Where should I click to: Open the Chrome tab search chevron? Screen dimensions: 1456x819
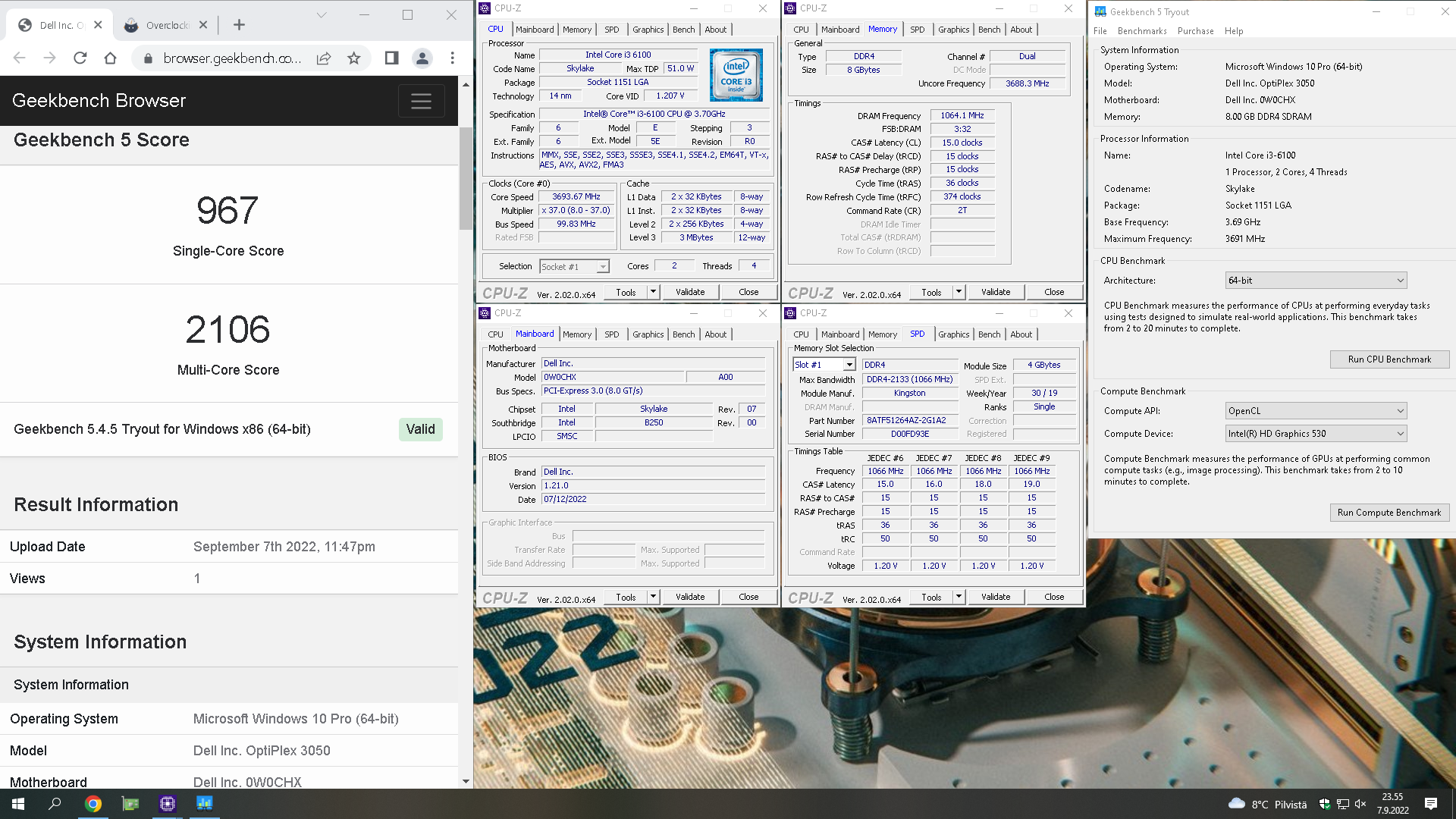[x=322, y=14]
